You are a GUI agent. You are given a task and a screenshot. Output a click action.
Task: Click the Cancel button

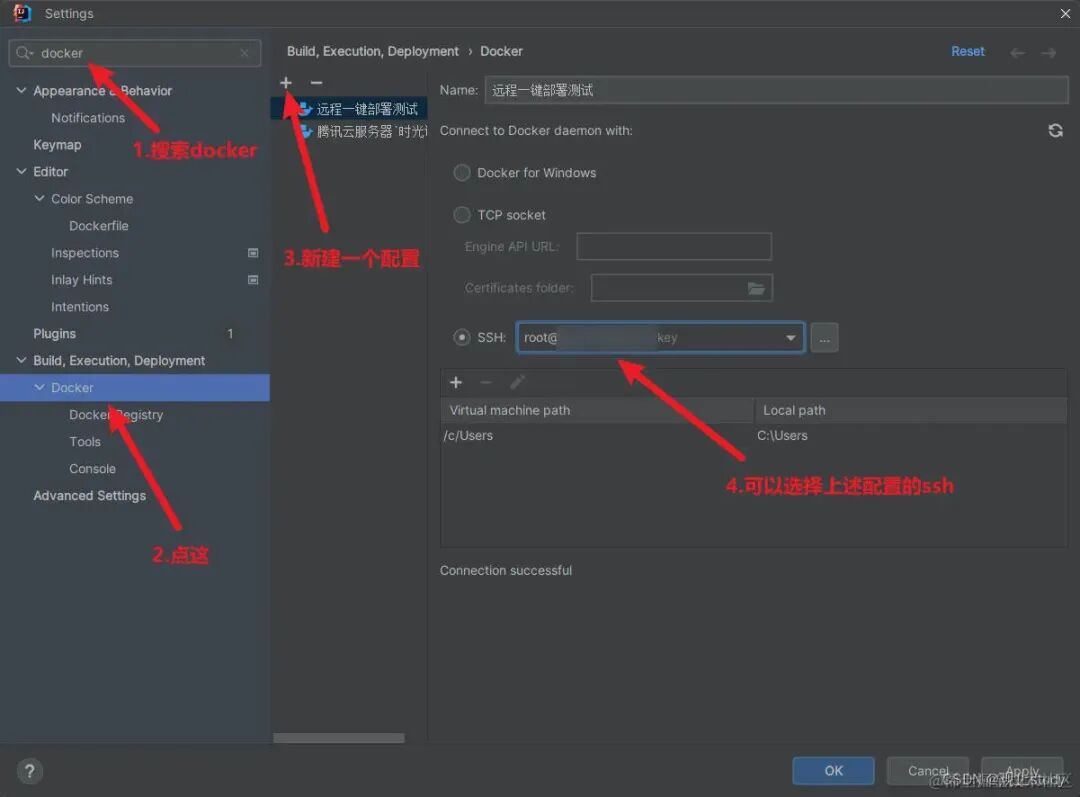928,771
